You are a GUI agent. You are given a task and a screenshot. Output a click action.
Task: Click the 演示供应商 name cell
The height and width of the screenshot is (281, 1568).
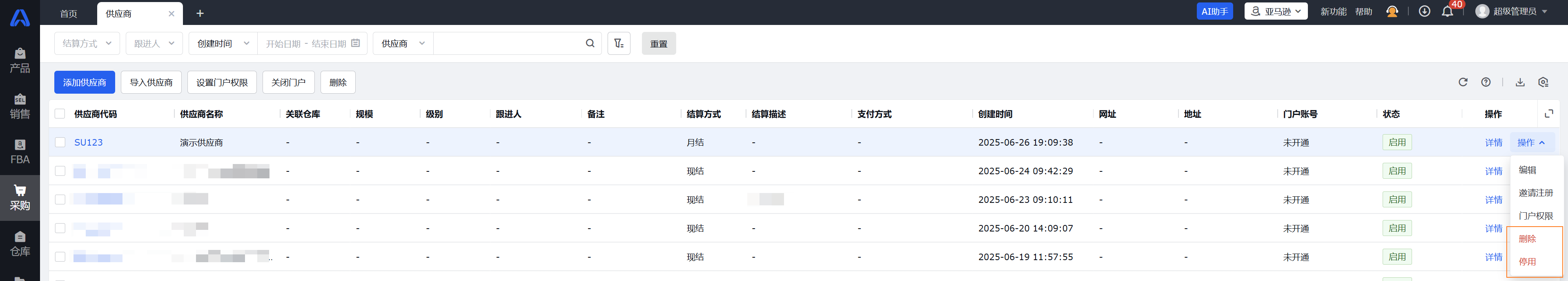[x=201, y=142]
